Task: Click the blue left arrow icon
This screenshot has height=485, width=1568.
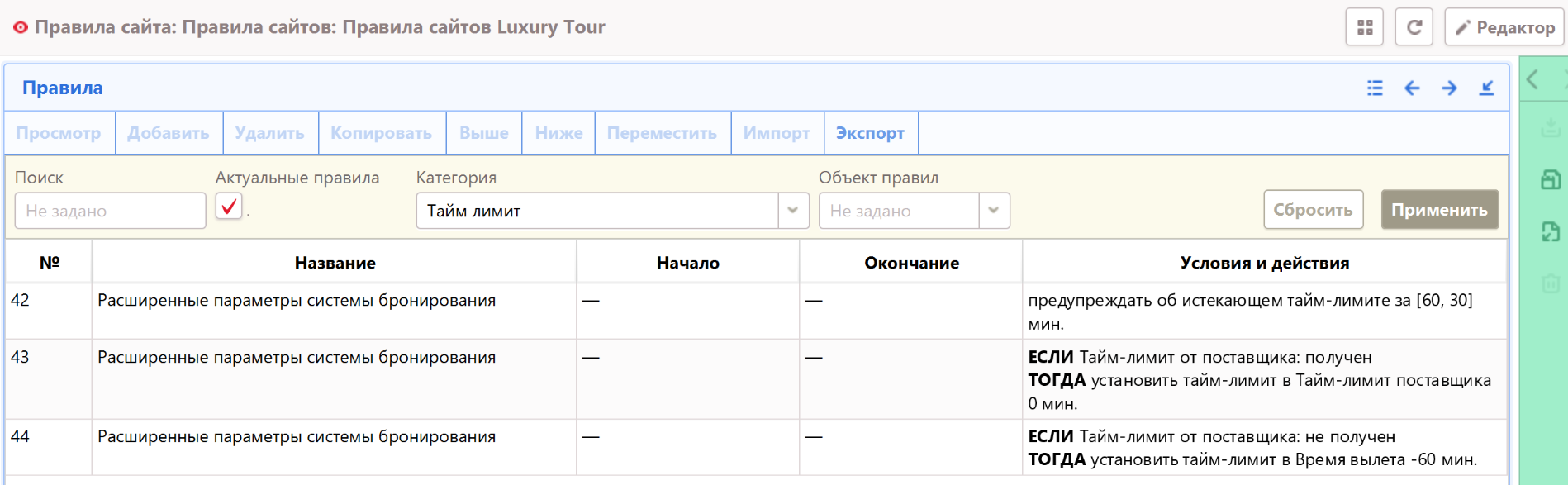Action: coord(1412,88)
